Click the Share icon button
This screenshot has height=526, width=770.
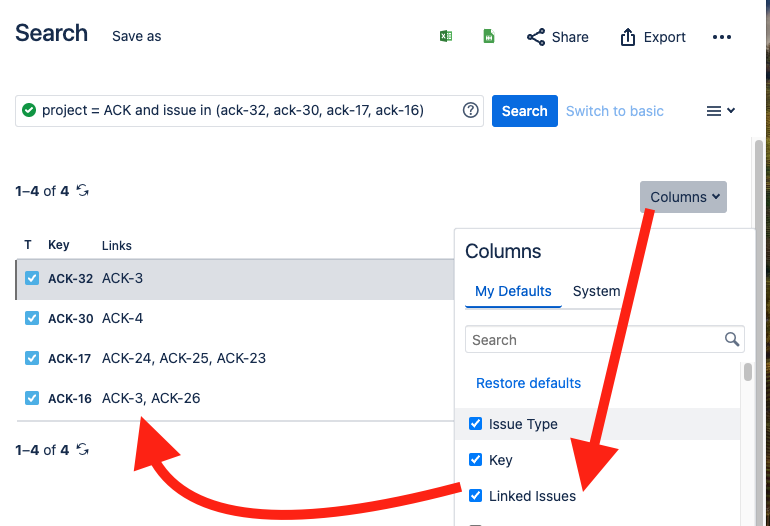[x=557, y=37]
